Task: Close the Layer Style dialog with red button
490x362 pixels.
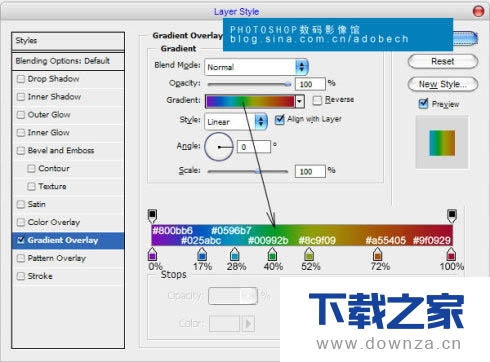Action: (x=478, y=11)
